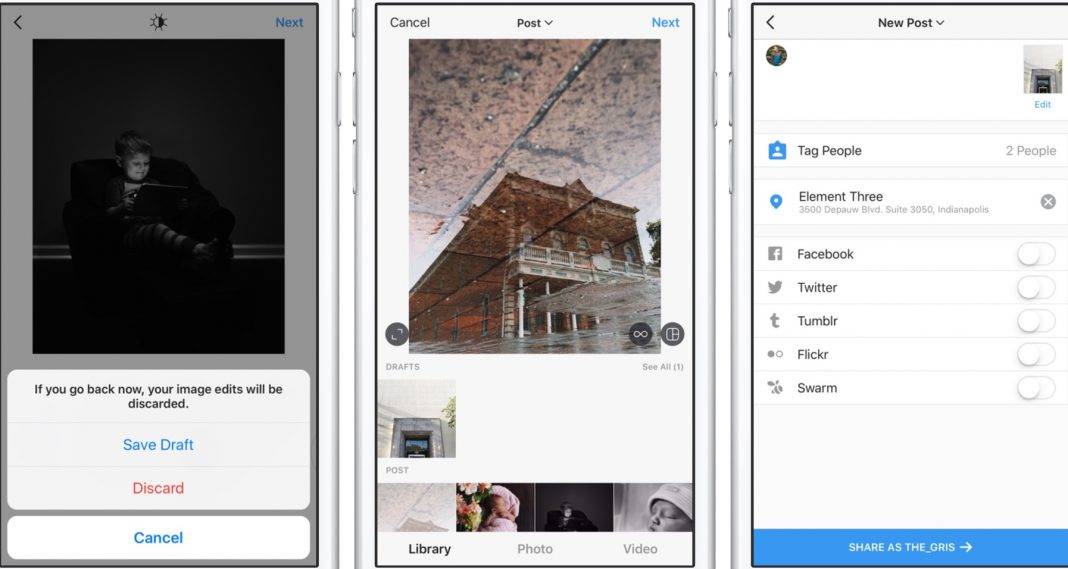
Task: Tap the black-and-white boy photo being edited
Action: coord(159,196)
